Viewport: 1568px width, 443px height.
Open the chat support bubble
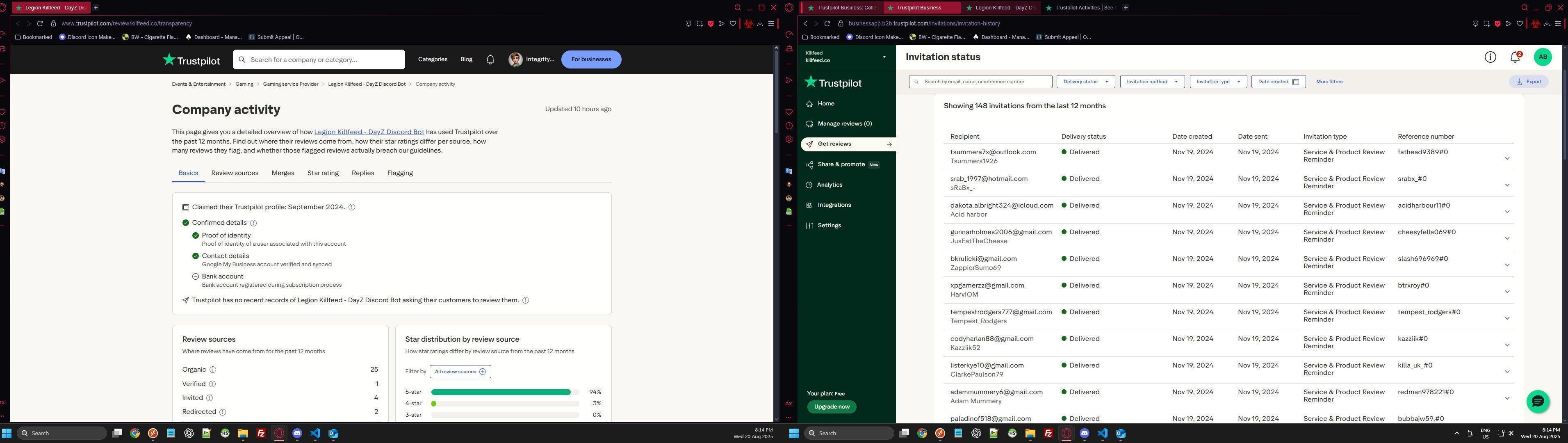[x=1538, y=401]
